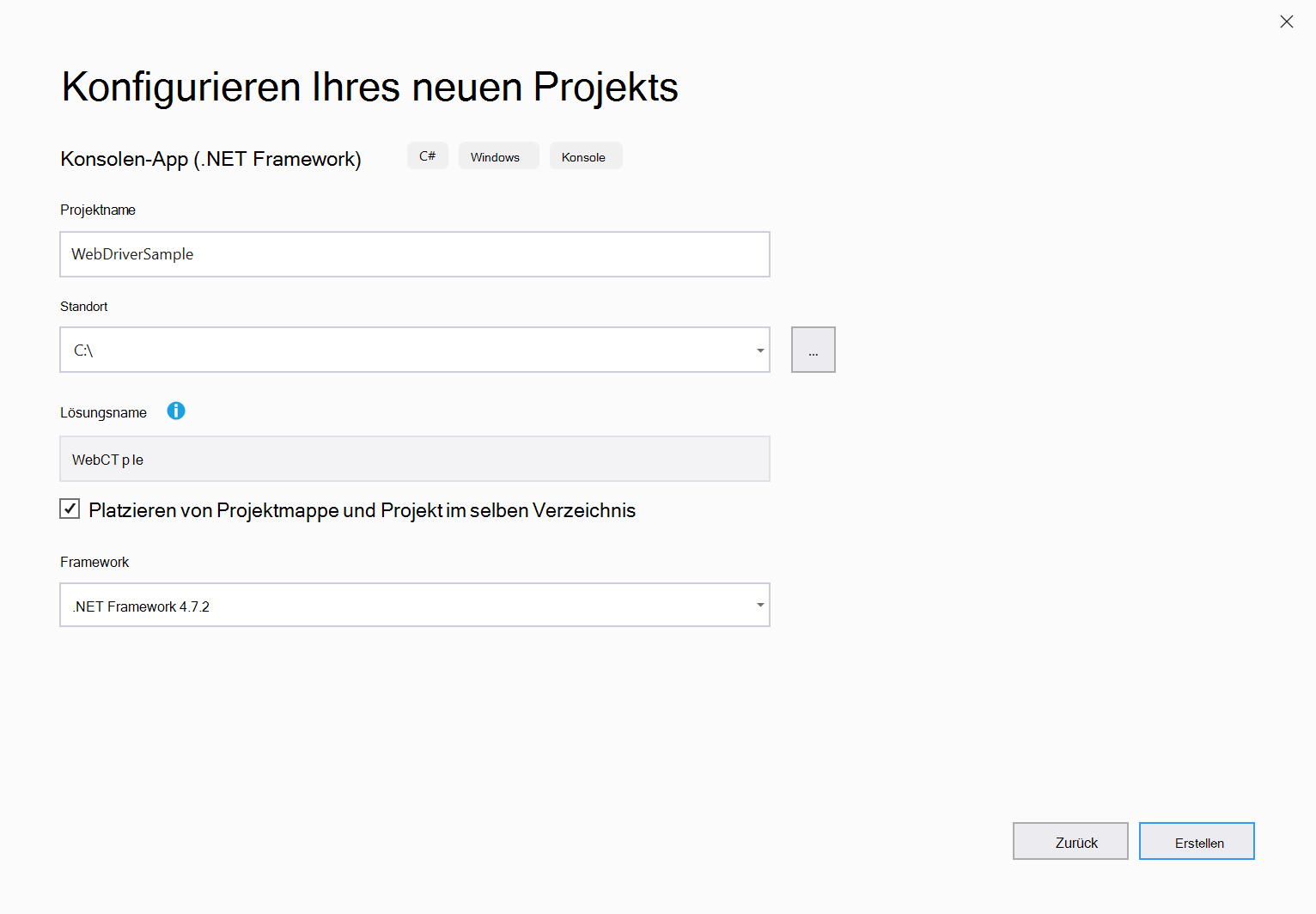Open the browse (...) button next to Standort
This screenshot has width=1316, height=914.
click(x=813, y=350)
